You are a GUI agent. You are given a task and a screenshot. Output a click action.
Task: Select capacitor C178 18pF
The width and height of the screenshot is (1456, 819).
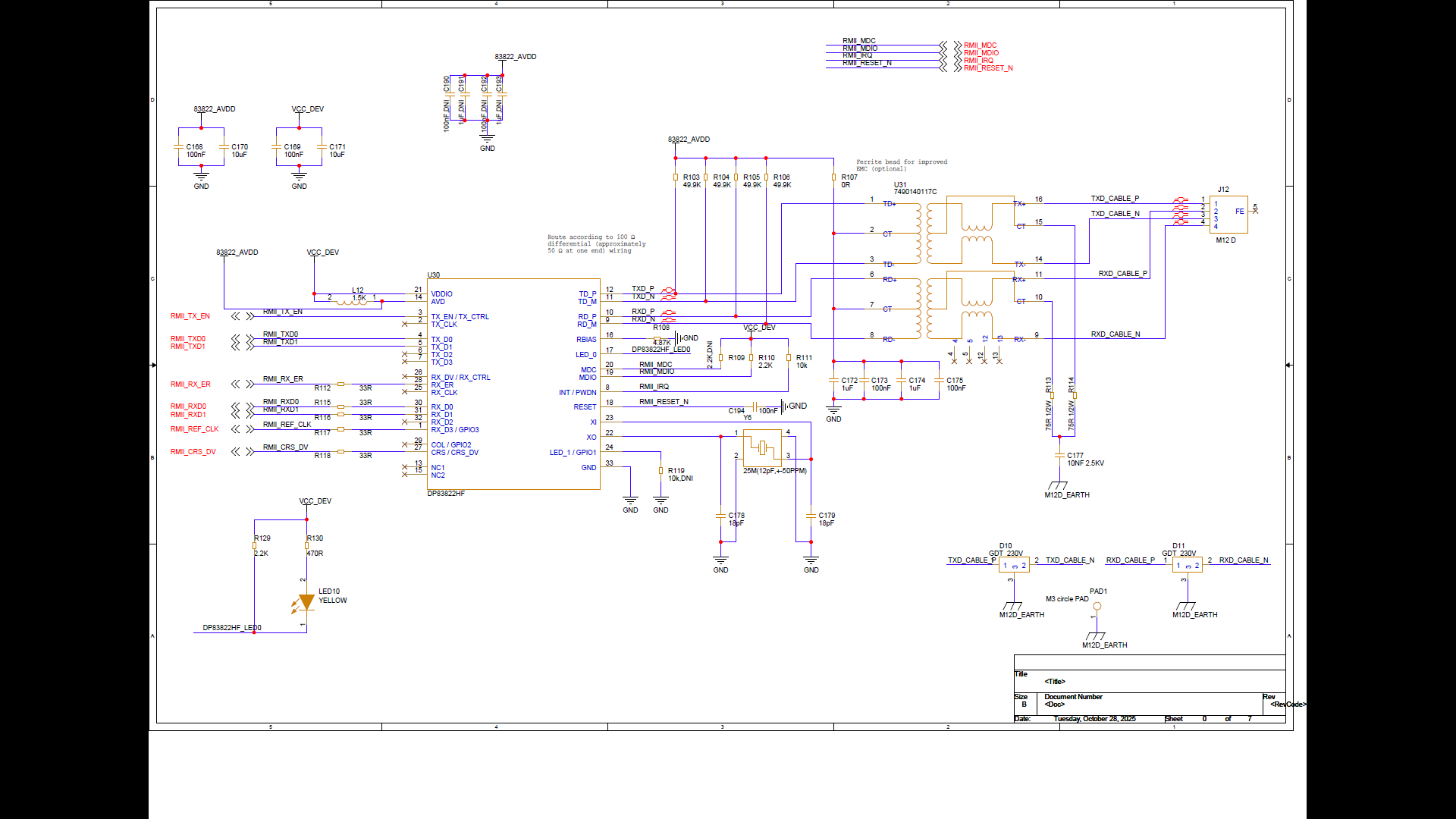pyautogui.click(x=720, y=516)
